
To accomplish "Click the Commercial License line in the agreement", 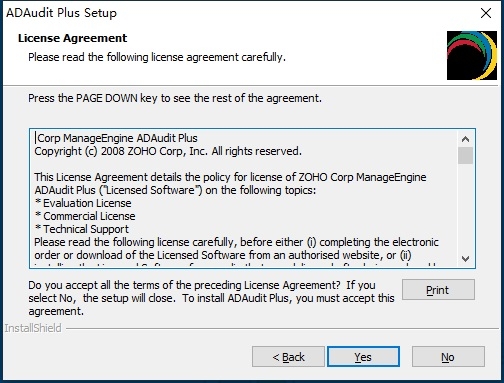I will (x=85, y=216).
